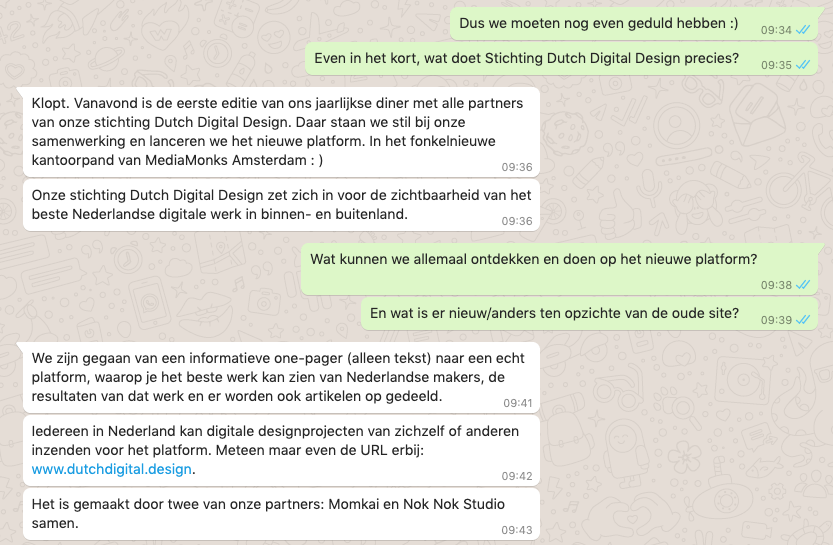Open the www.dutchdigital.design link

coord(111,468)
